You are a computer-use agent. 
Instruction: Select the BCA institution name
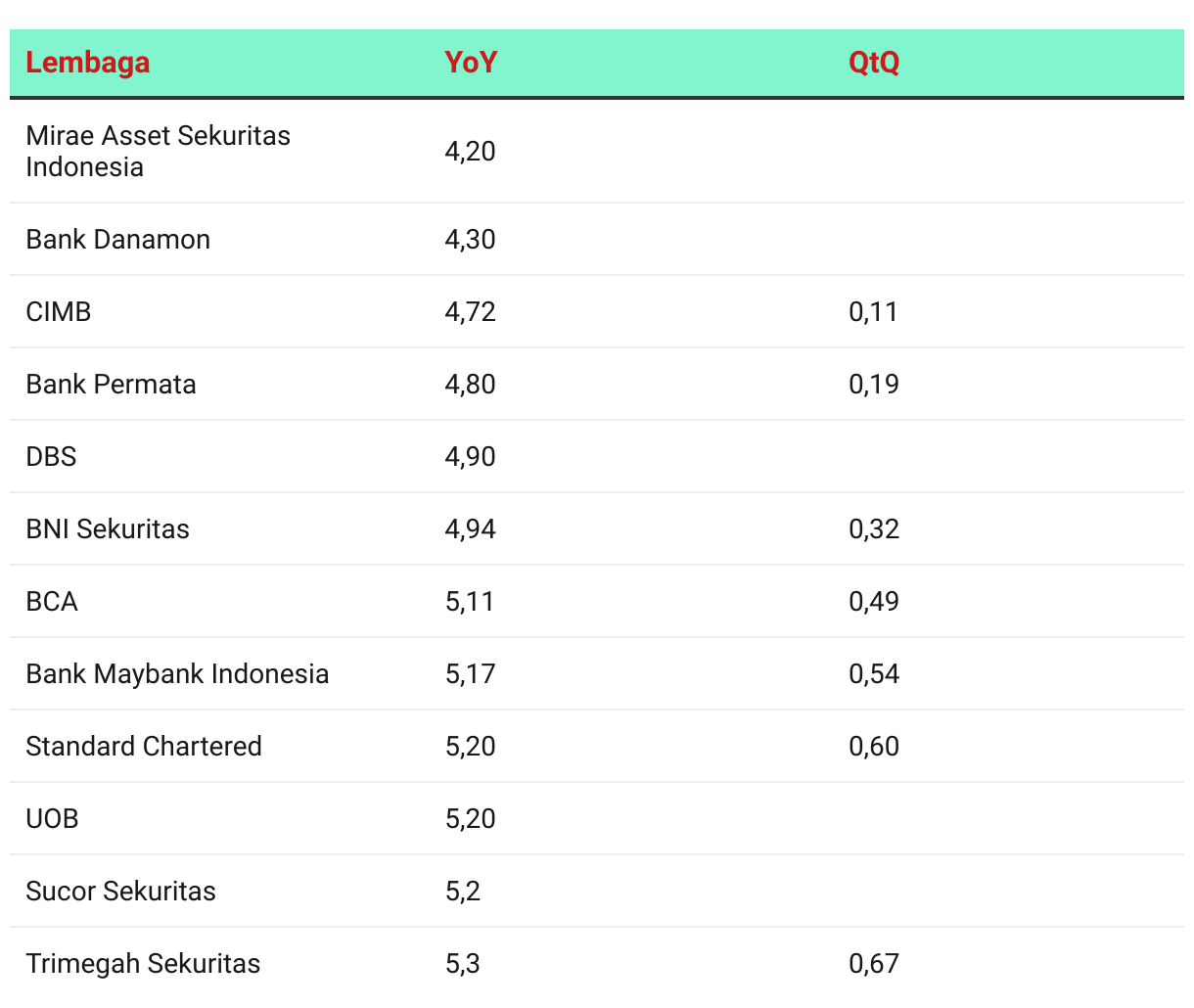(x=52, y=602)
